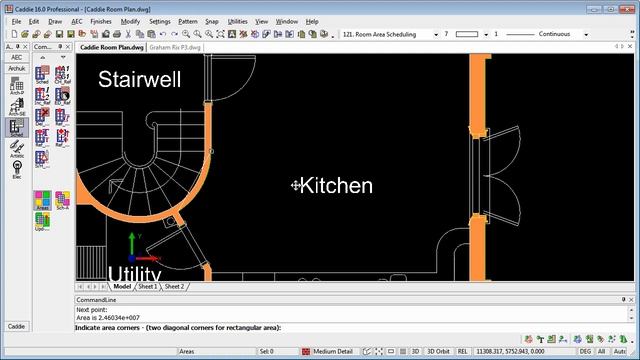Switch to Sheet 1 layout tab
Screen dimensions: 640x360
(148, 287)
